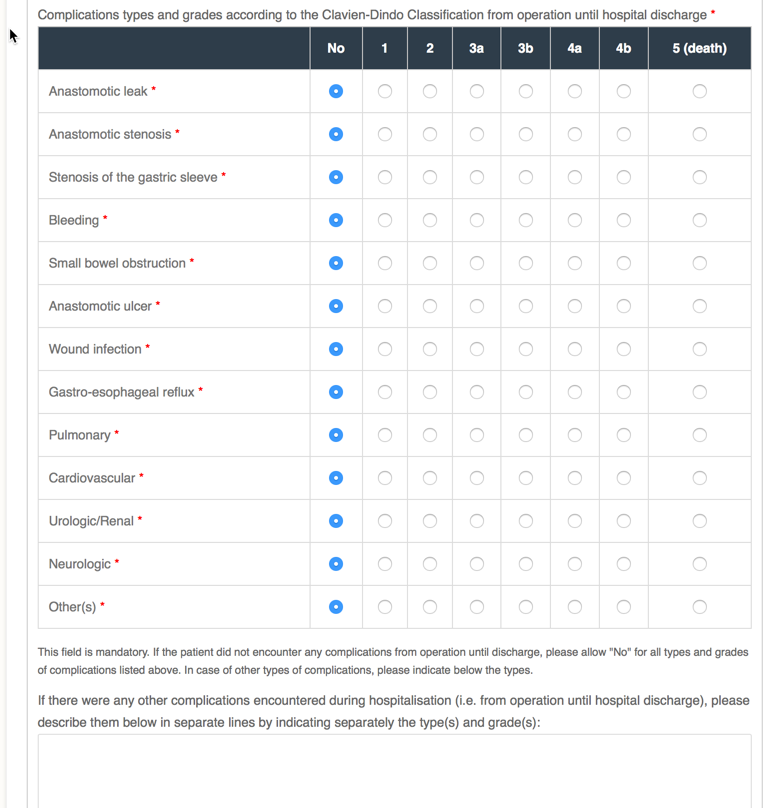
Task: Set Pulmonary complication to grade 5 (death)
Action: (x=699, y=435)
